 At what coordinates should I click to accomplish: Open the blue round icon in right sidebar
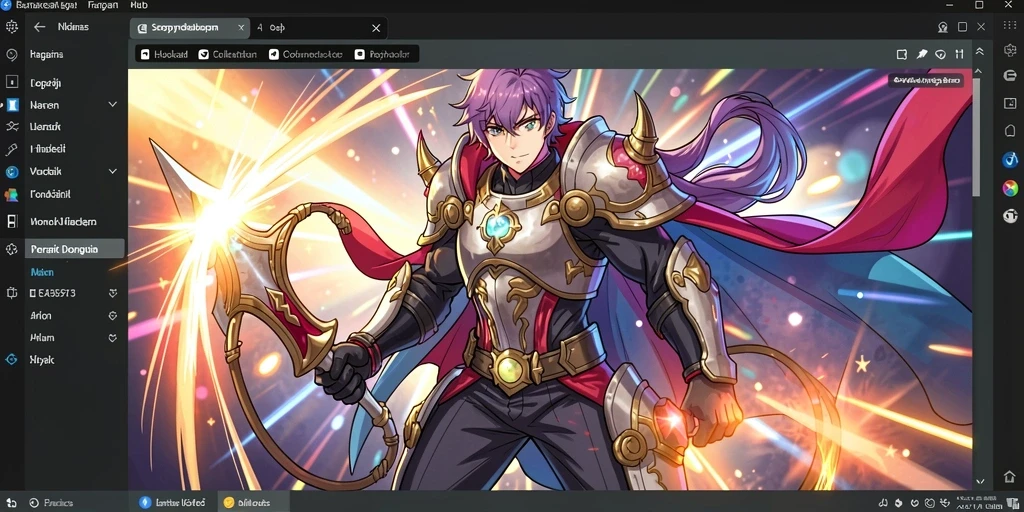(x=1010, y=159)
